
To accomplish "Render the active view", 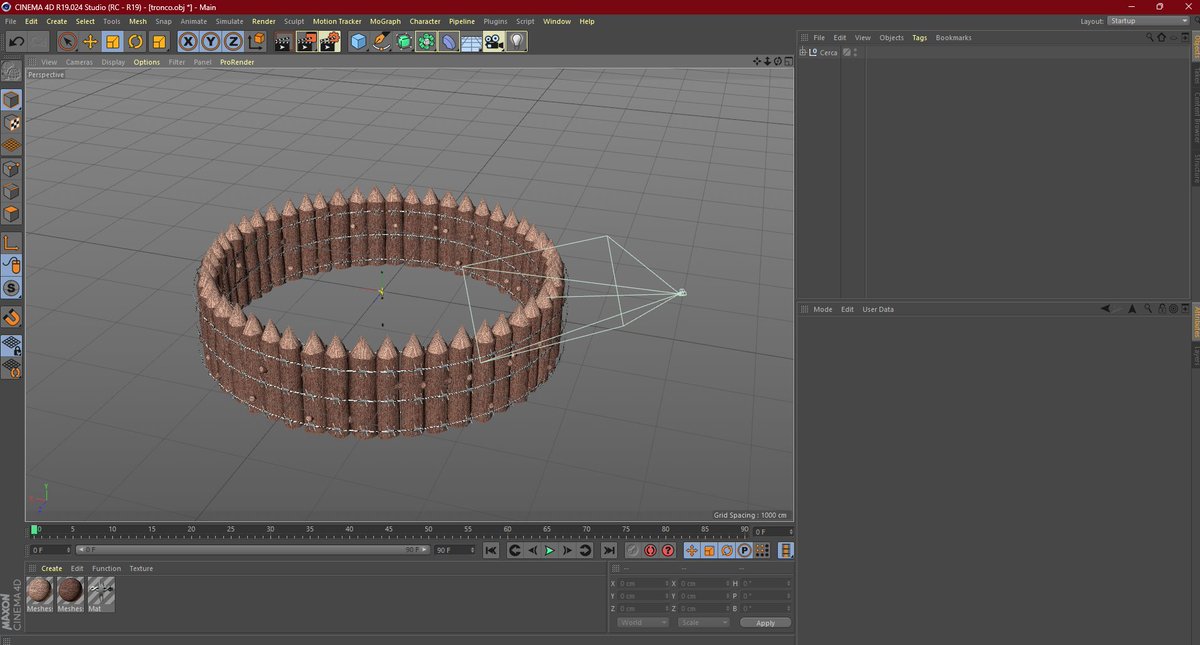I will 283,42.
